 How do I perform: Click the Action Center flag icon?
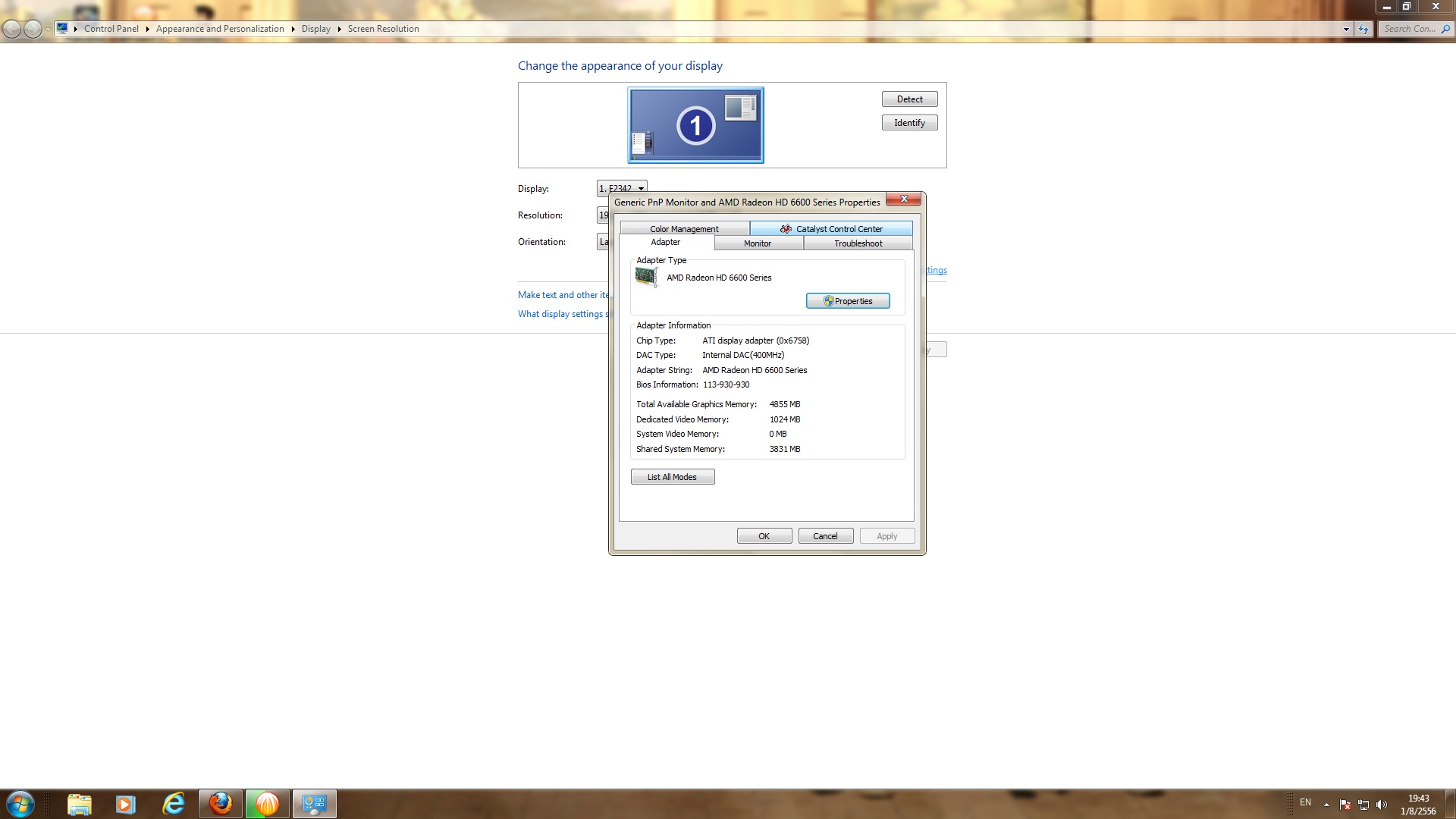pos(1345,805)
